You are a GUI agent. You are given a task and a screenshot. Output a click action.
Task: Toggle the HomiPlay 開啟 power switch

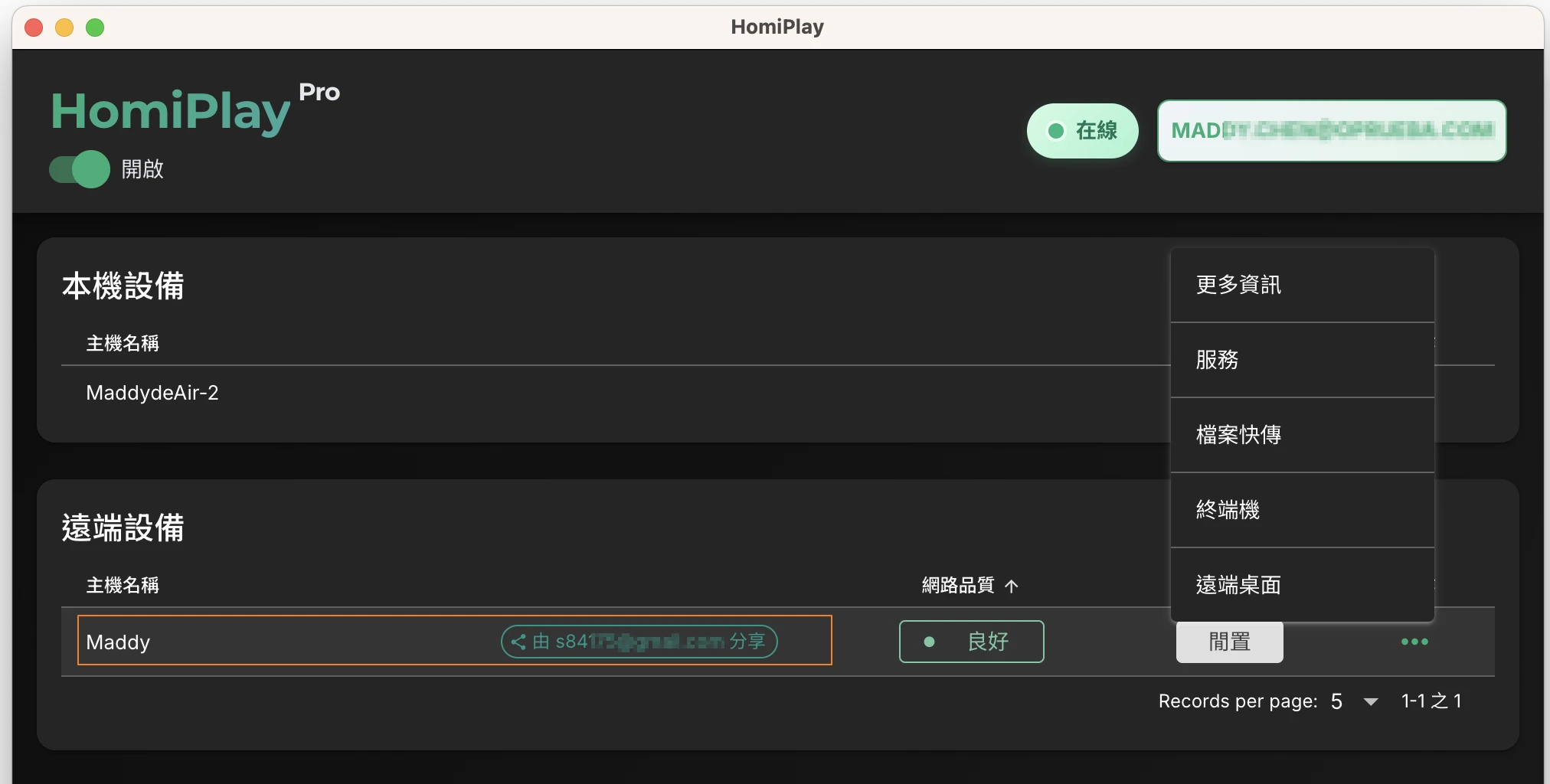(x=80, y=169)
